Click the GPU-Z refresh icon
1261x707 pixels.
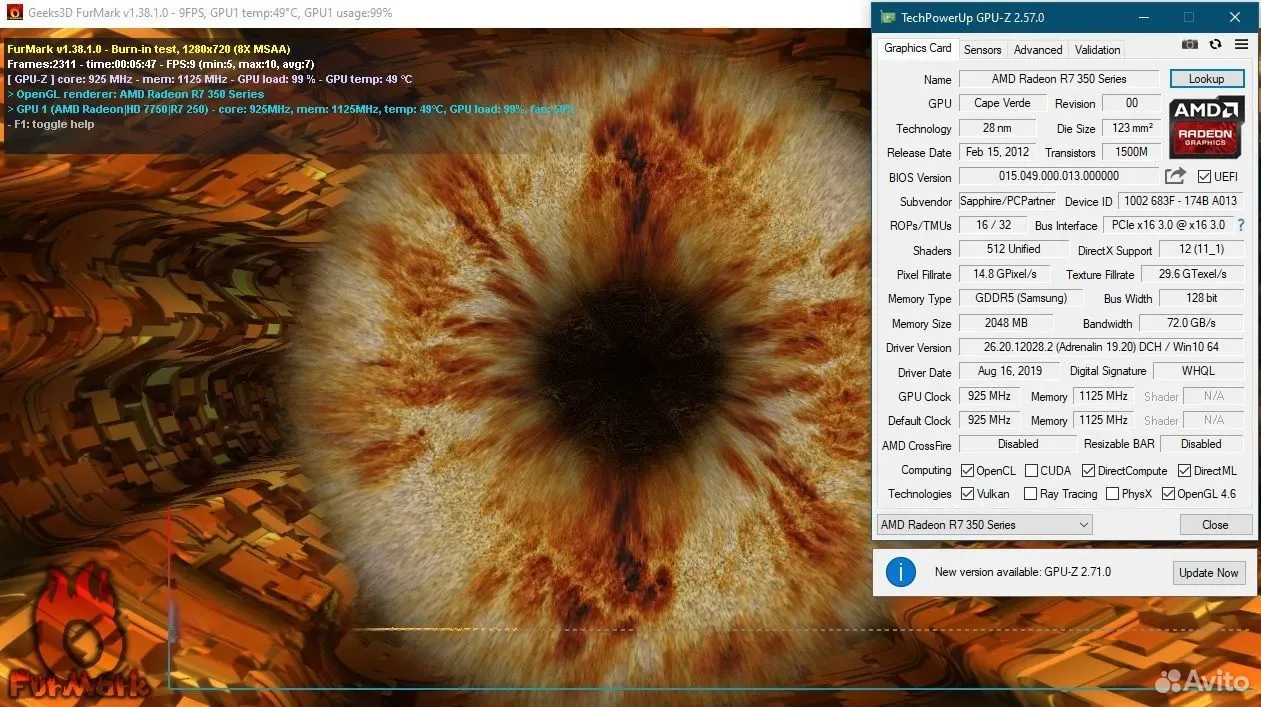pos(1215,44)
